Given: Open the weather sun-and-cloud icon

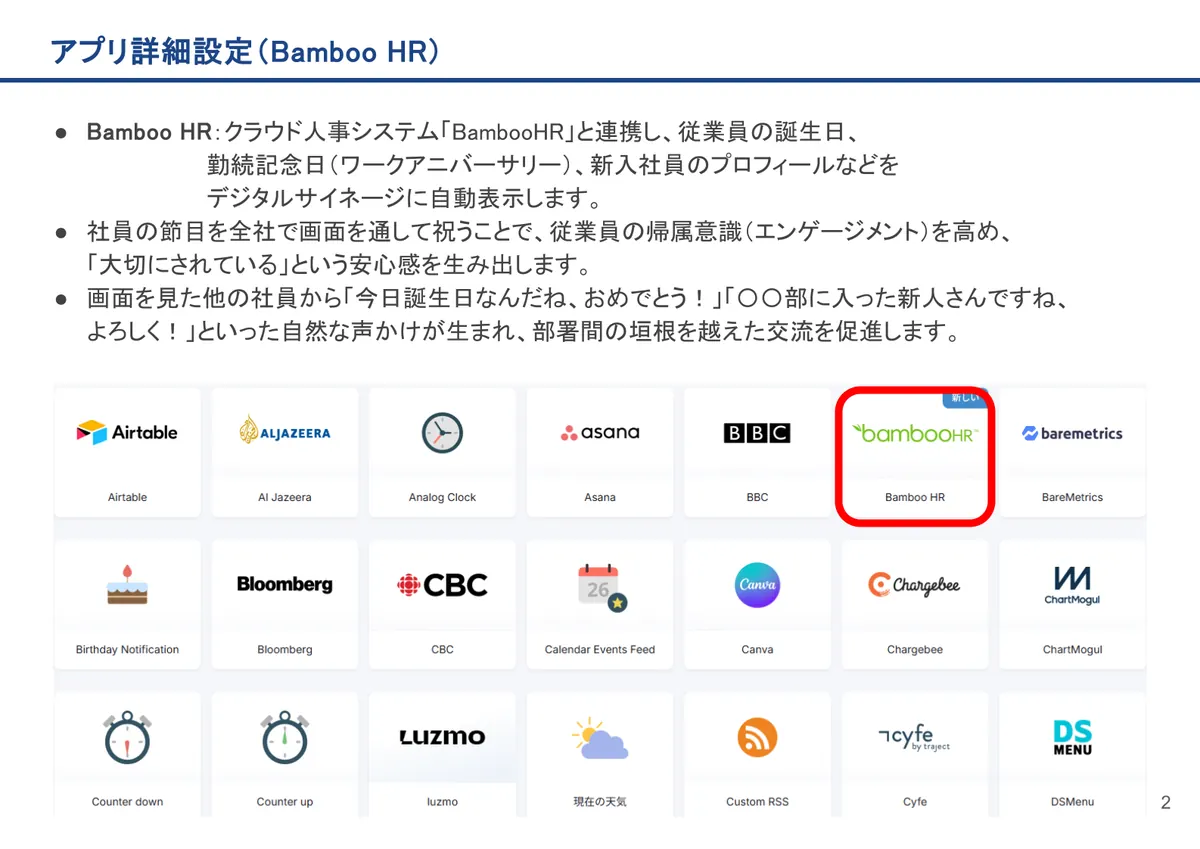Looking at the screenshot, I should pyautogui.click(x=600, y=738).
